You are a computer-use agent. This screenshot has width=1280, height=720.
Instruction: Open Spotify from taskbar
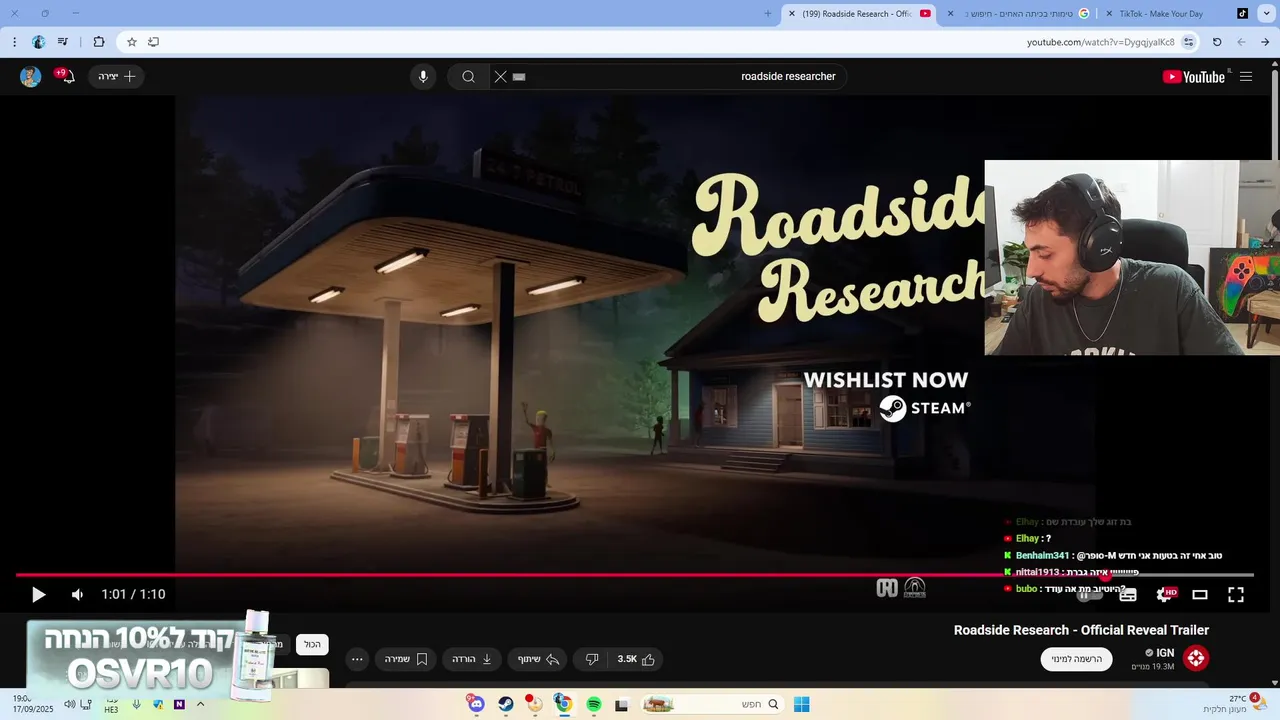tap(594, 704)
